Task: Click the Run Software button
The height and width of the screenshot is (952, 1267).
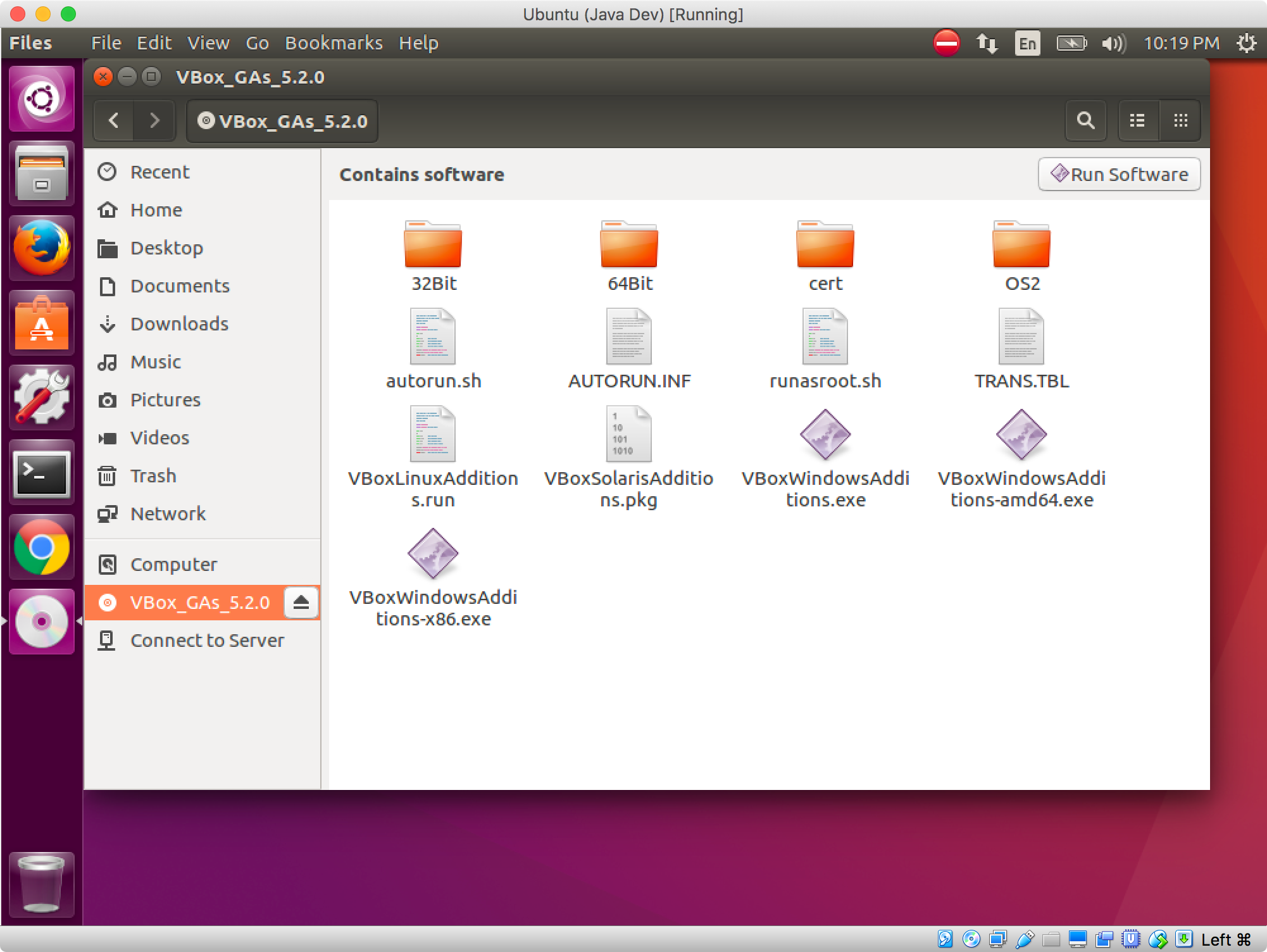Action: pos(1119,174)
